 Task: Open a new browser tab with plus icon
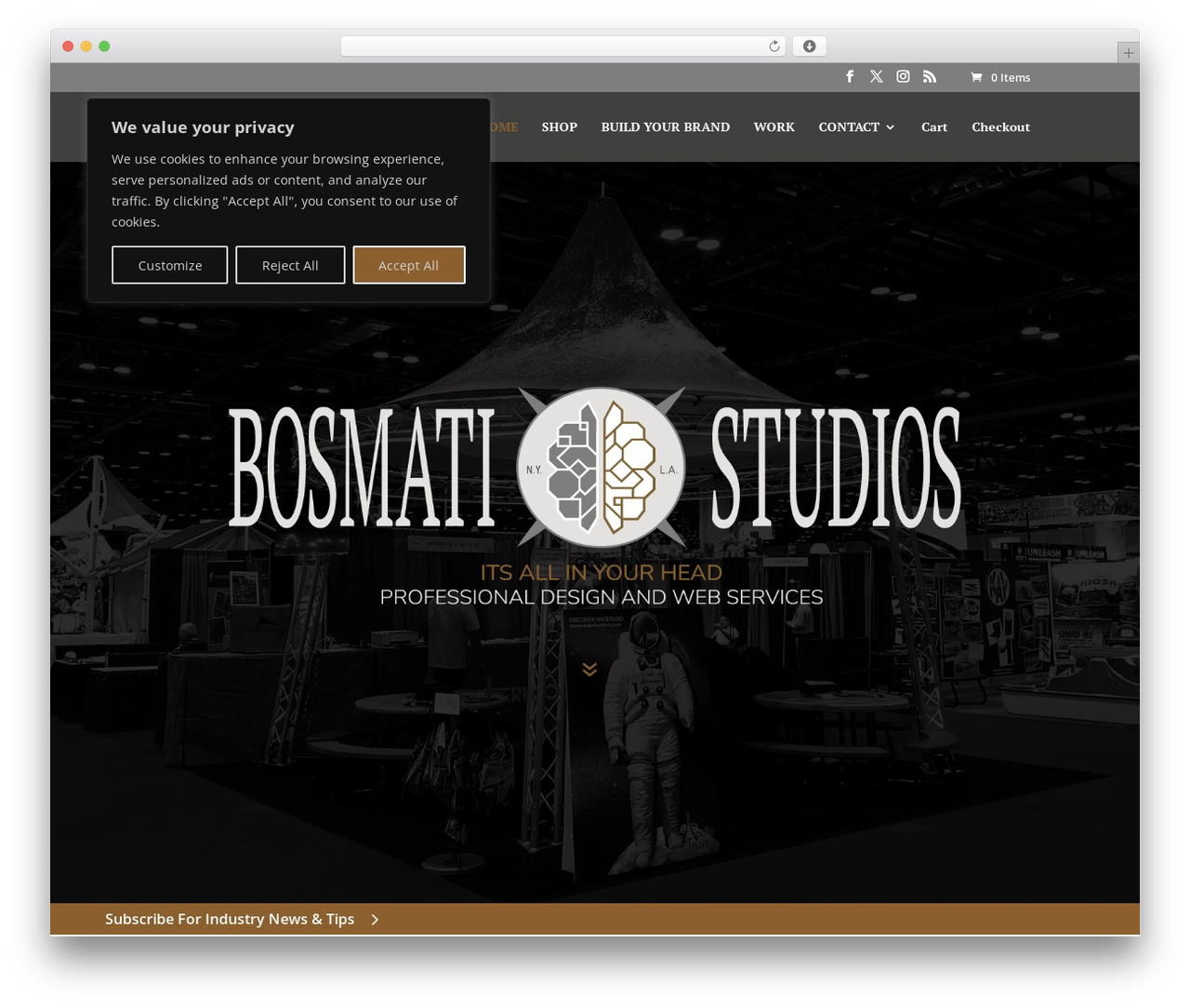pyautogui.click(x=1128, y=53)
